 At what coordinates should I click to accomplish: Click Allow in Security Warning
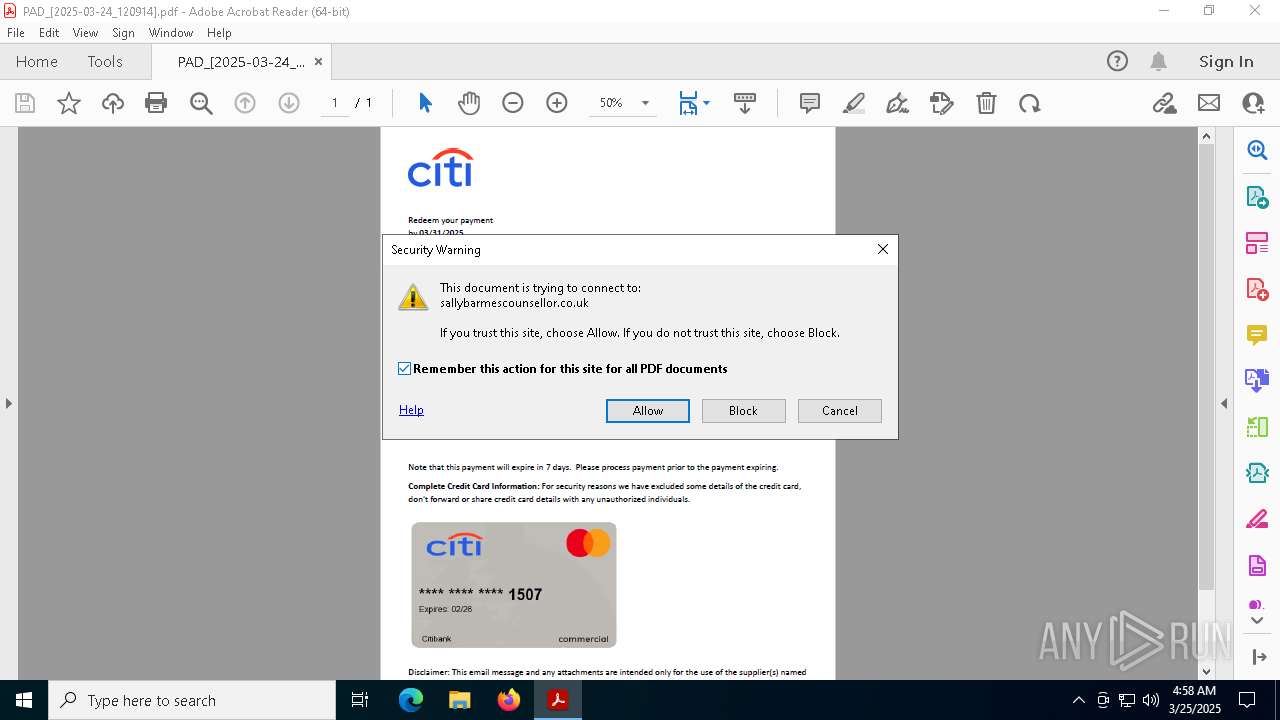[648, 411]
